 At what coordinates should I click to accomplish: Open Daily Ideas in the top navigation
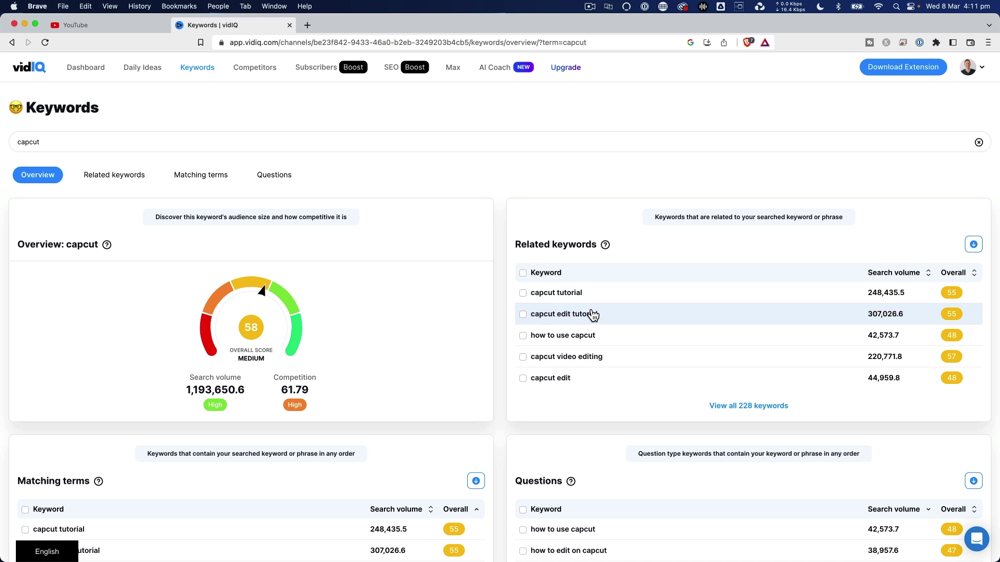[x=142, y=67]
